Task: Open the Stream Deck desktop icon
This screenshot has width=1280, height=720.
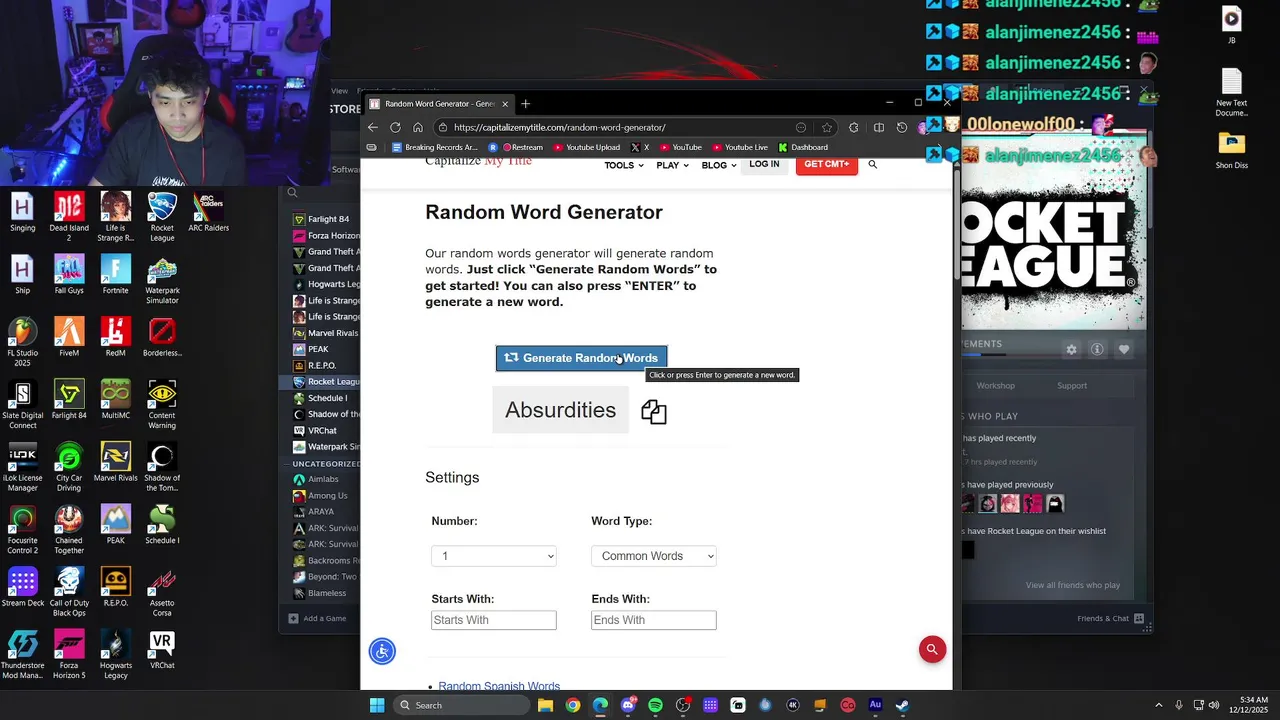Action: tap(22, 588)
